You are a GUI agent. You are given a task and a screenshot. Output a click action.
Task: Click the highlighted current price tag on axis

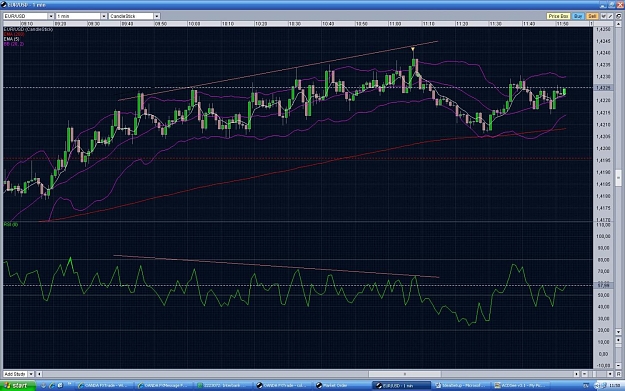pyautogui.click(x=603, y=88)
